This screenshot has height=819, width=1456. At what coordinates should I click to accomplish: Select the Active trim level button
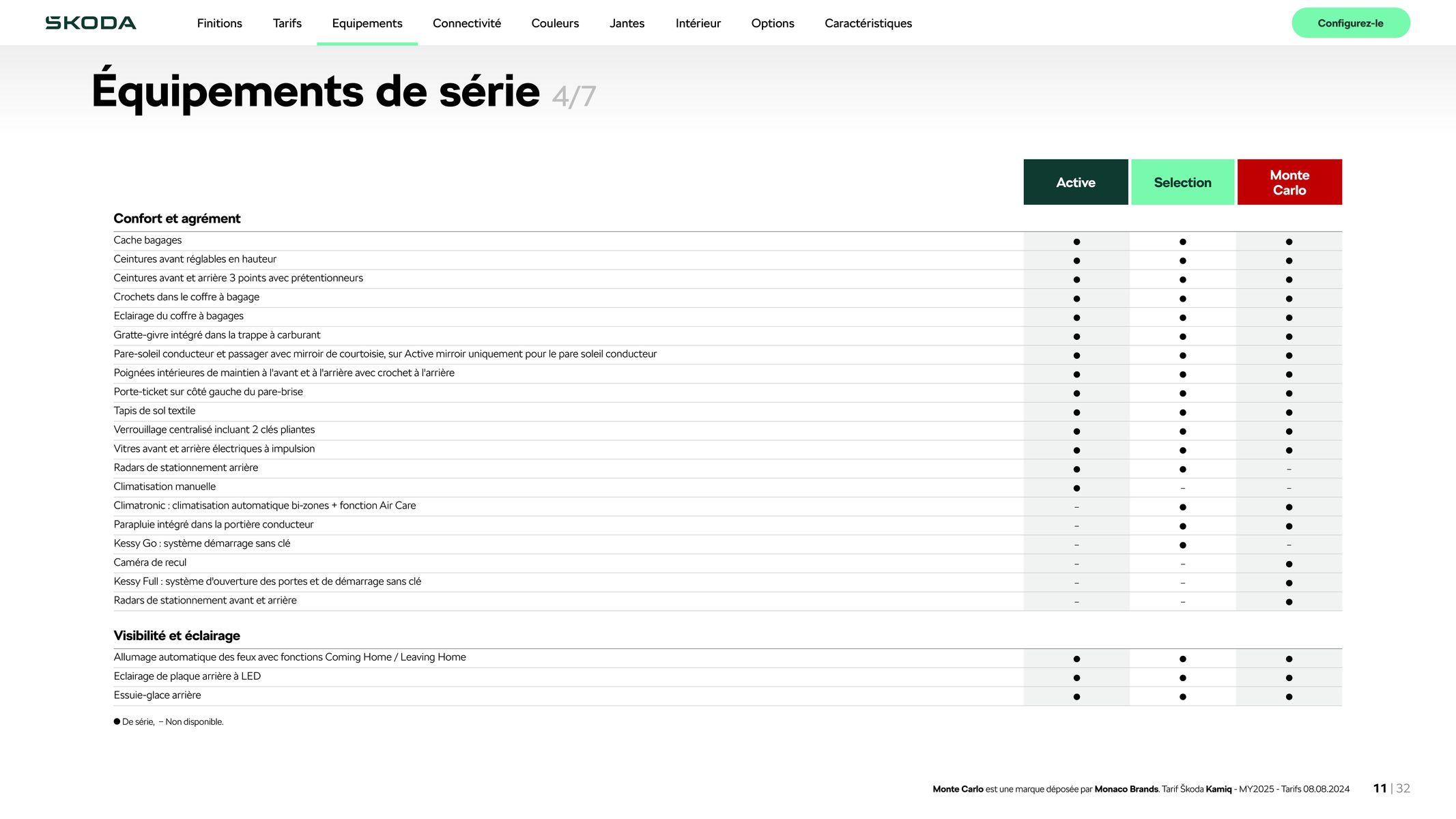(x=1076, y=182)
